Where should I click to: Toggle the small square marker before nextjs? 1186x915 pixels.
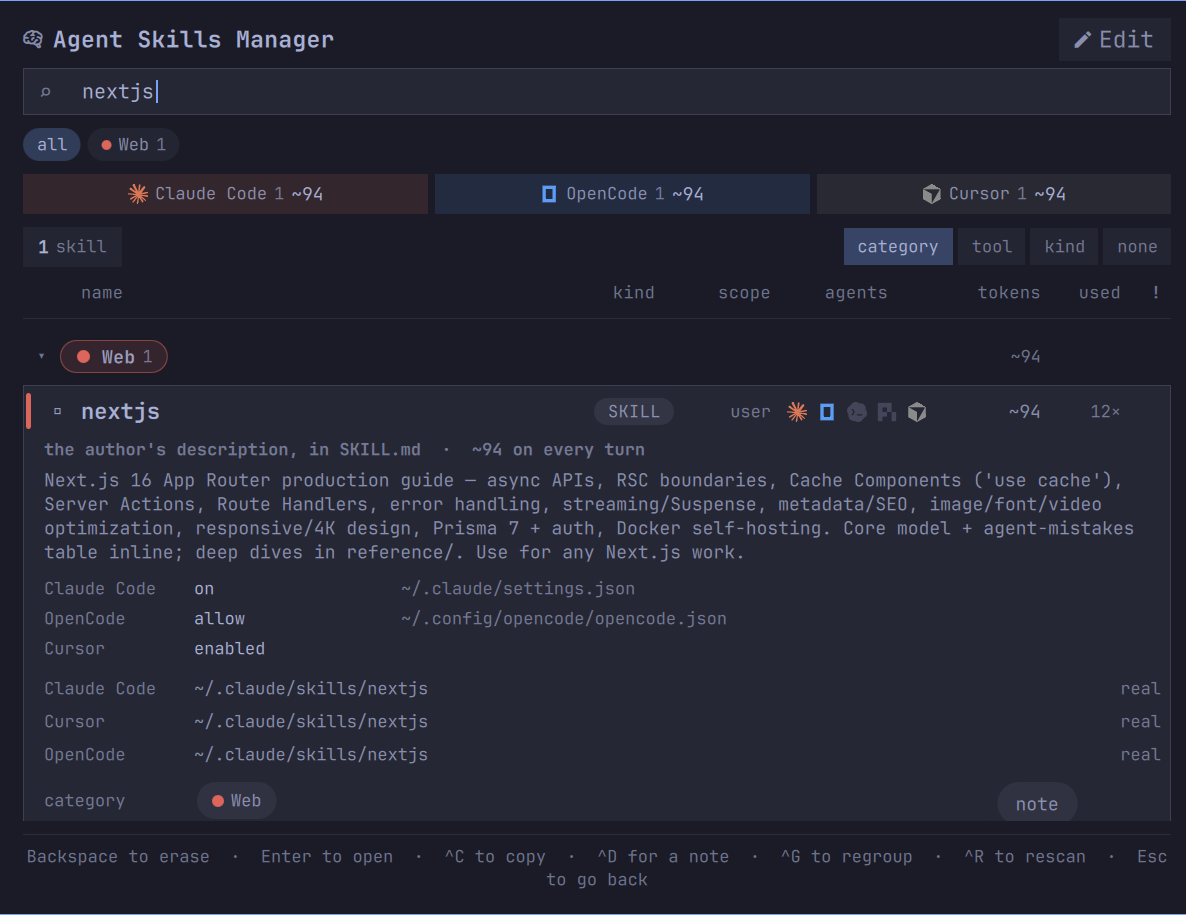[57, 411]
